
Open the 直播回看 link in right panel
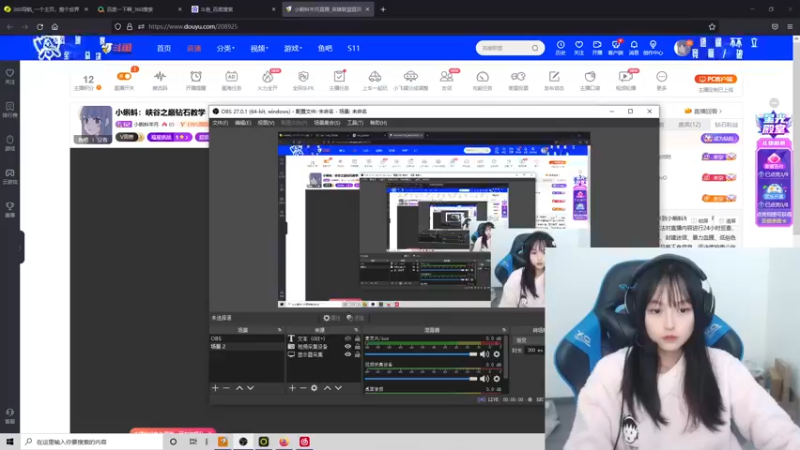pyautogui.click(x=703, y=111)
